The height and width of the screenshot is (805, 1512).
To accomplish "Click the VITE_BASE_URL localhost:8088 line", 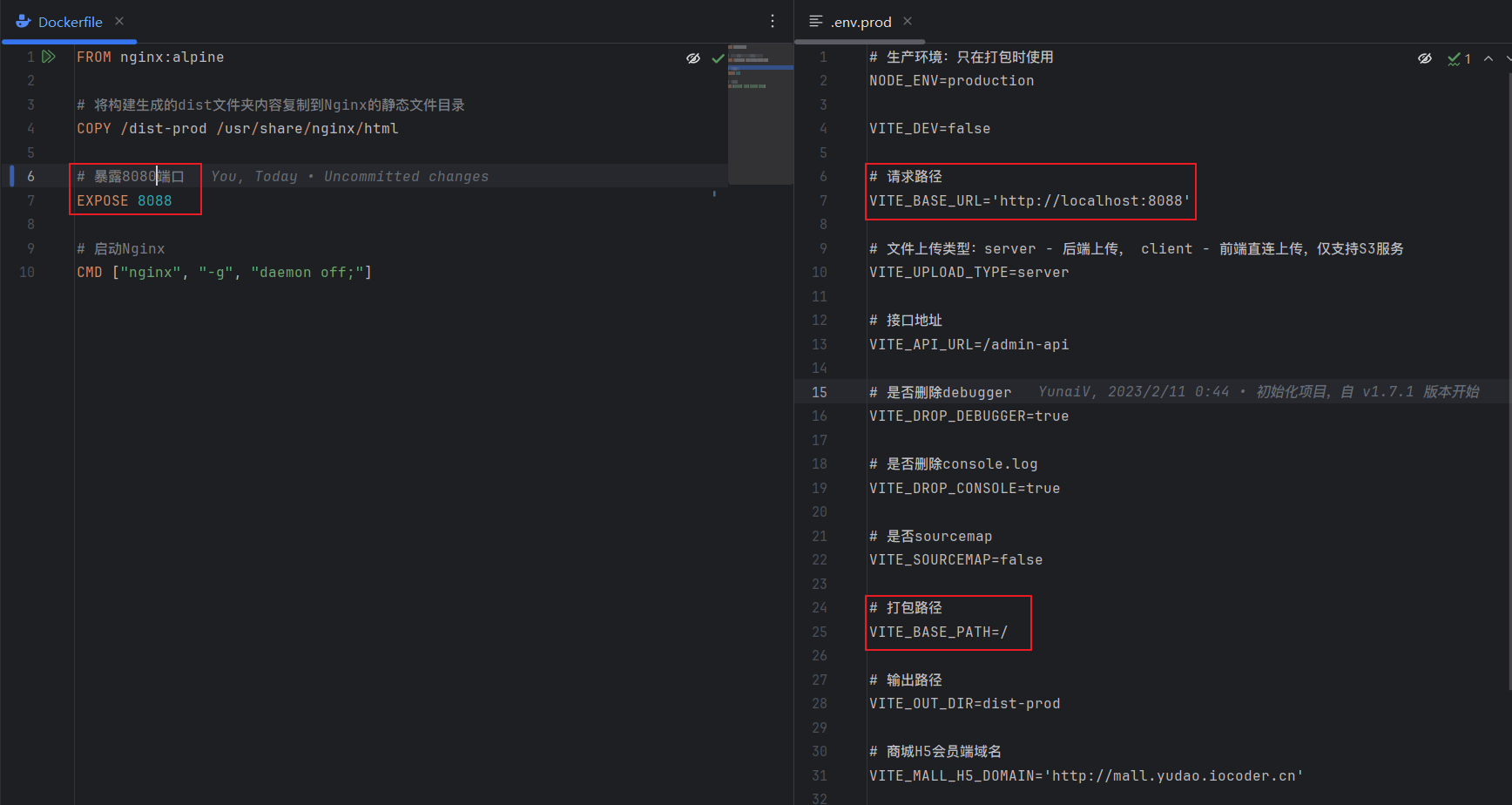I will 1029,200.
